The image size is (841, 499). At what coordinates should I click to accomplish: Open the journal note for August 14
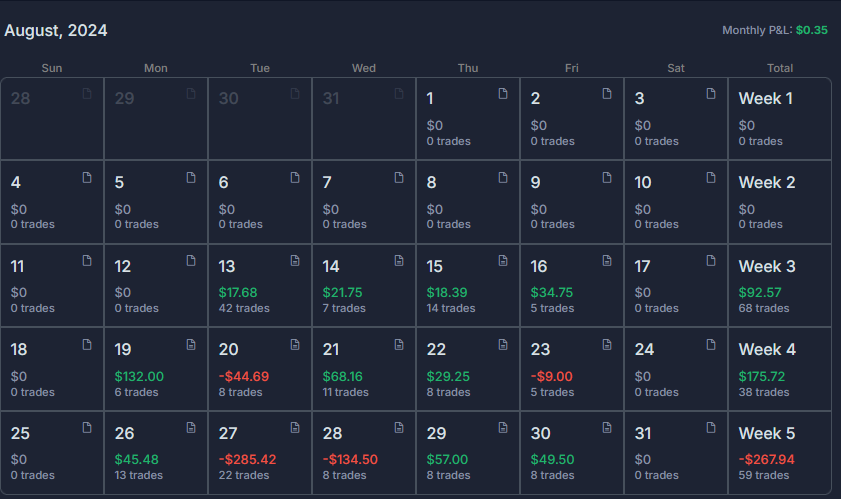pos(399,261)
